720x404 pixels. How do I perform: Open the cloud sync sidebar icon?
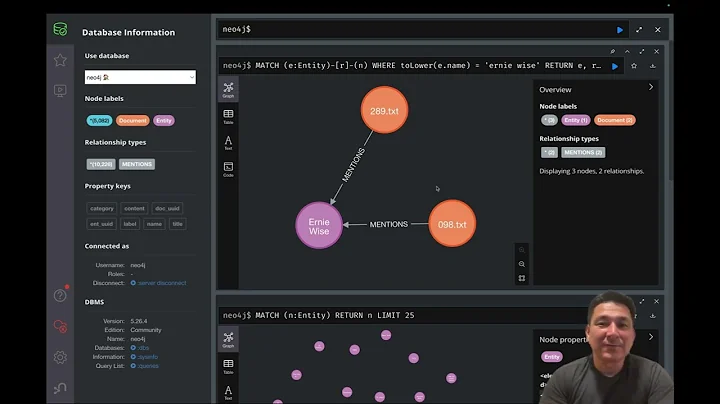60,326
